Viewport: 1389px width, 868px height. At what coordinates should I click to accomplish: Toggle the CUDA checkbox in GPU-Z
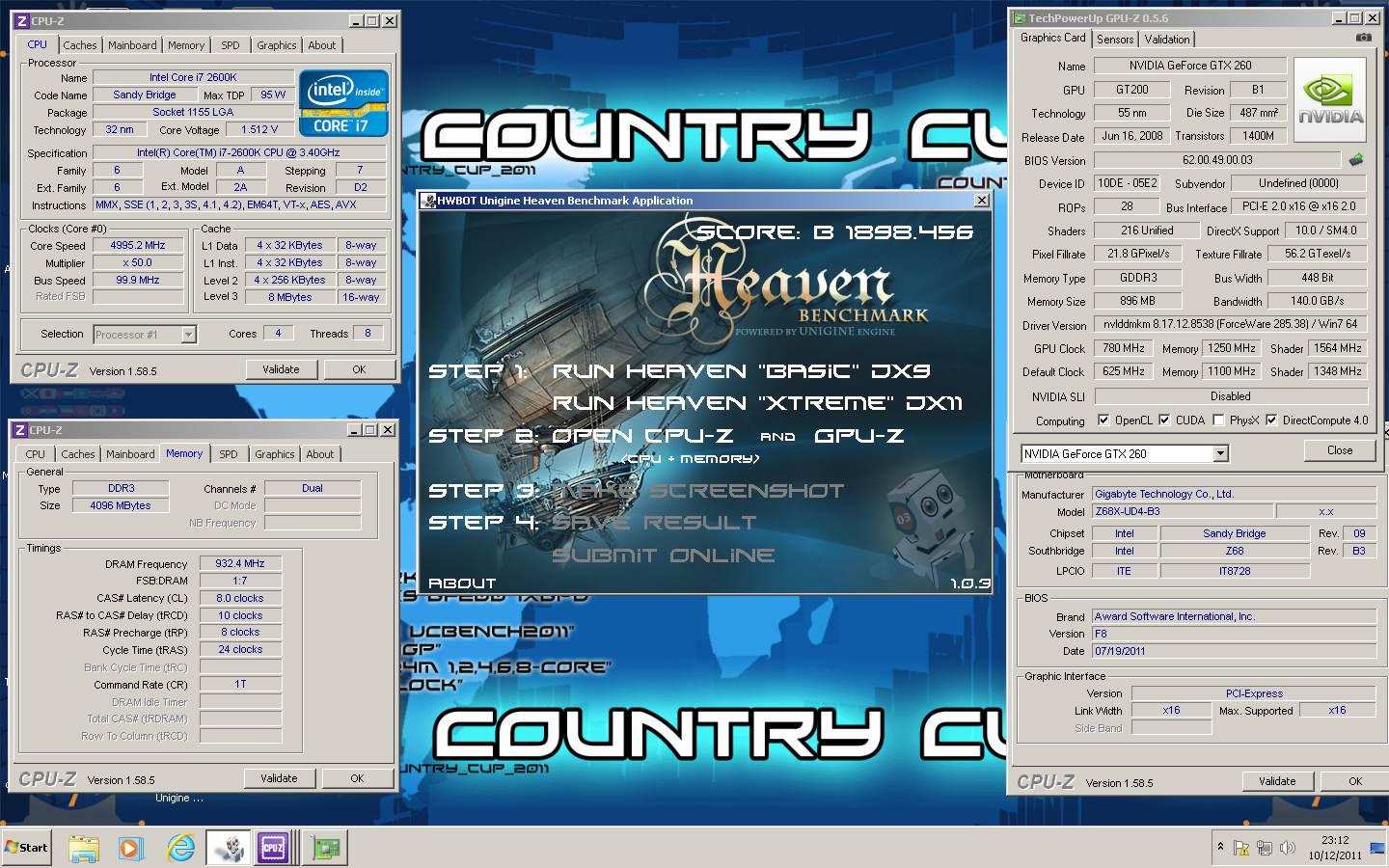(x=1164, y=420)
